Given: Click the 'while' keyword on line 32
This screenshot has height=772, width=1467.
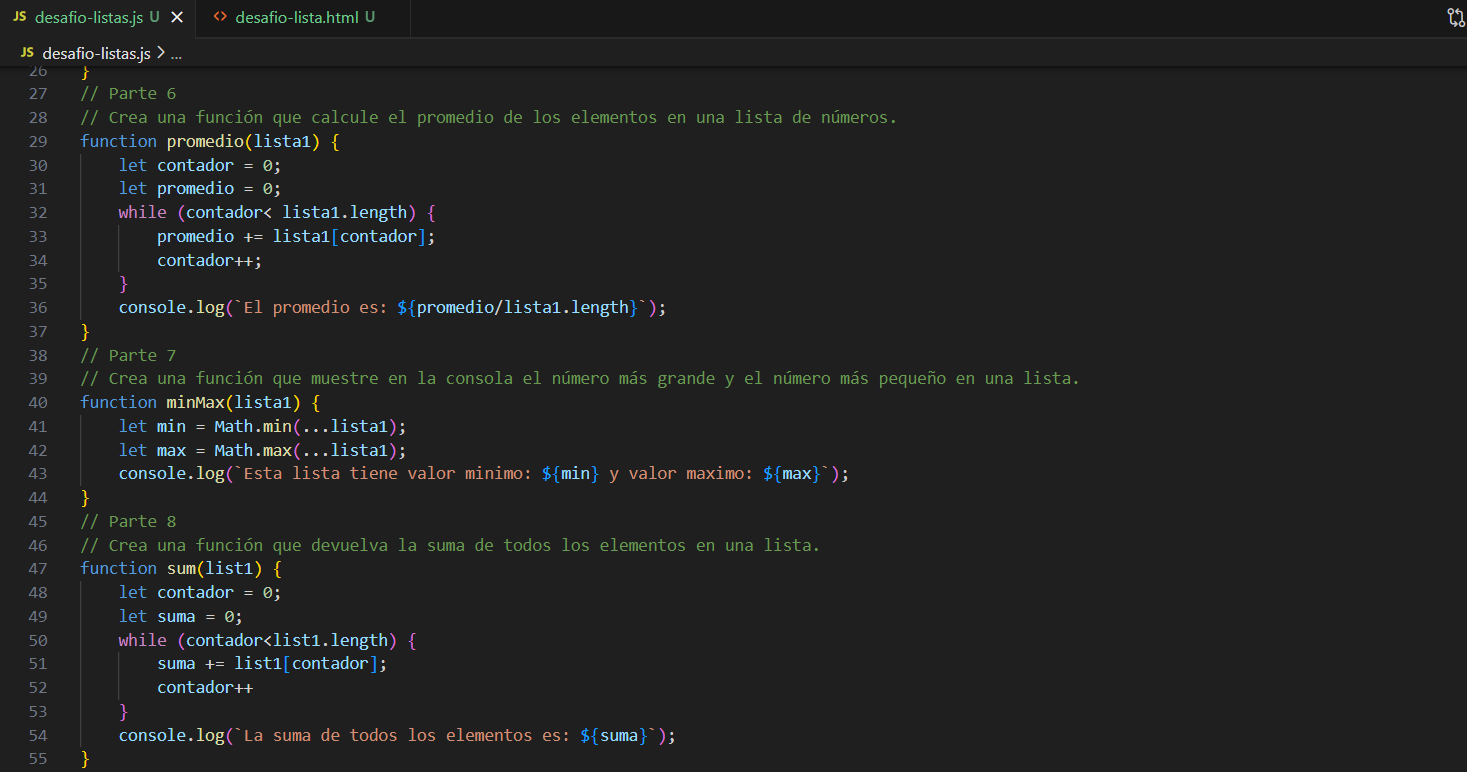Looking at the screenshot, I should pos(143,212).
